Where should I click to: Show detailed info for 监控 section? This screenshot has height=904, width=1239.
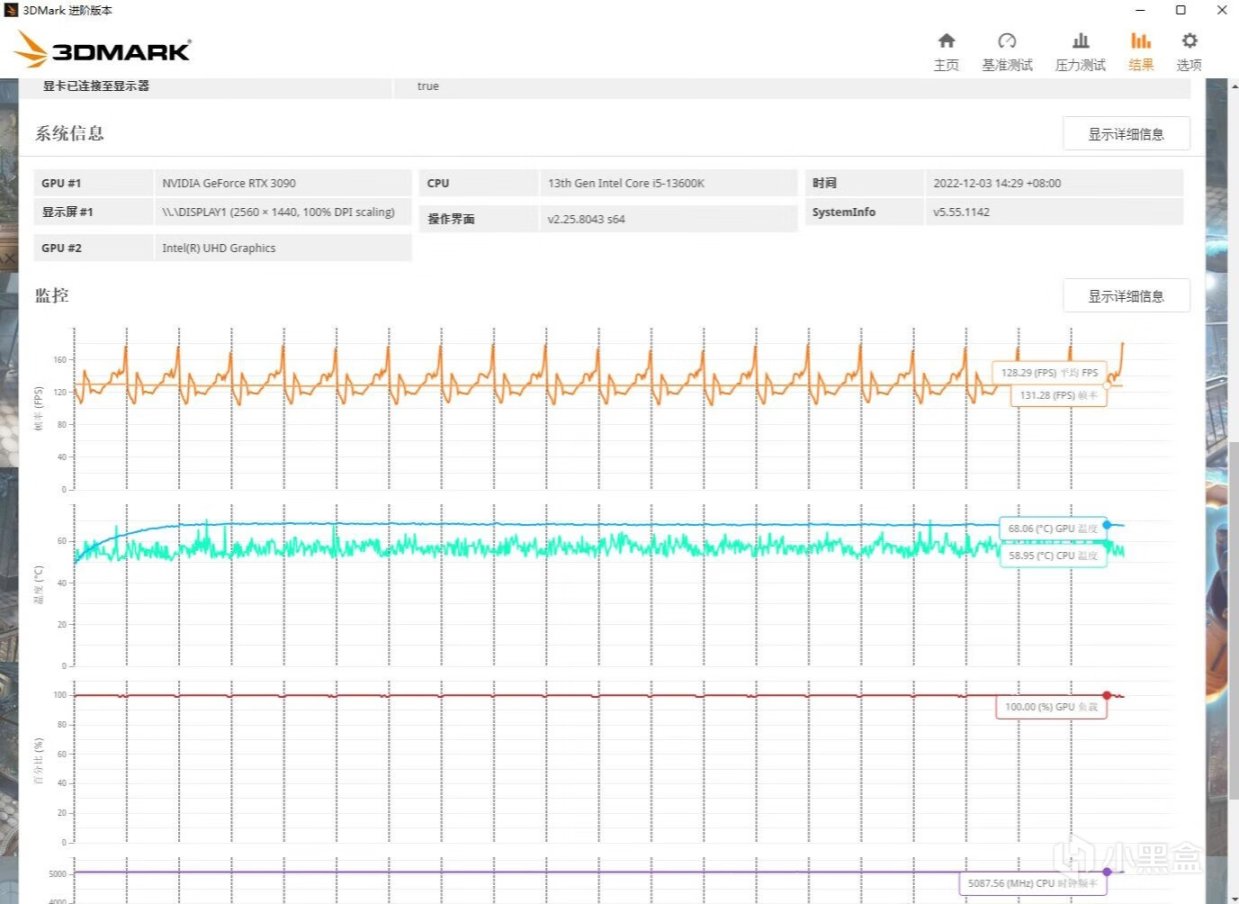pos(1126,296)
